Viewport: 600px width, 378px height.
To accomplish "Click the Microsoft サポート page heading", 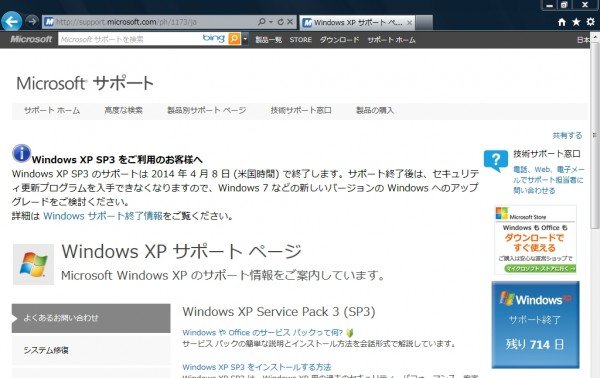I will [x=85, y=83].
